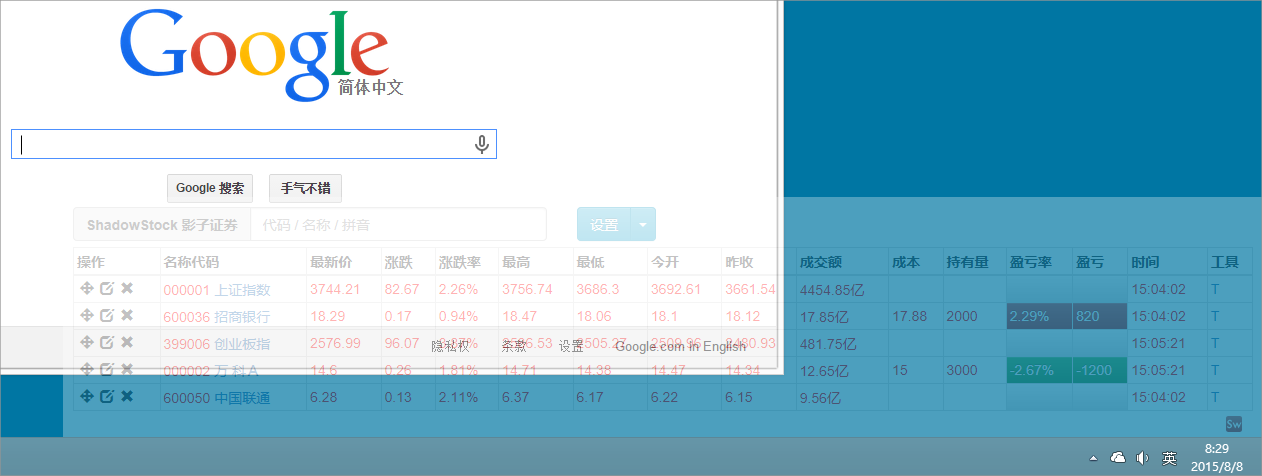Click the Google 搜索 button
Viewport: 1262px width, 476px height.
[x=210, y=188]
